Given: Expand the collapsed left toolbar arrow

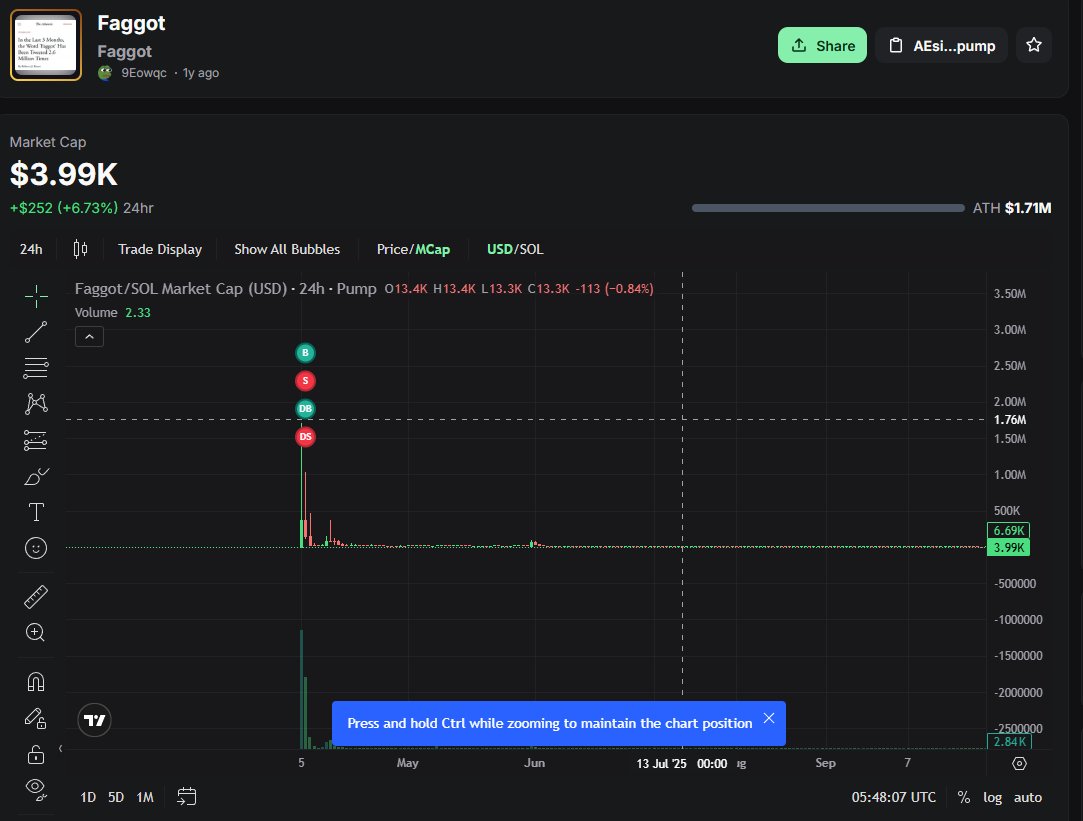Looking at the screenshot, I should click(61, 748).
